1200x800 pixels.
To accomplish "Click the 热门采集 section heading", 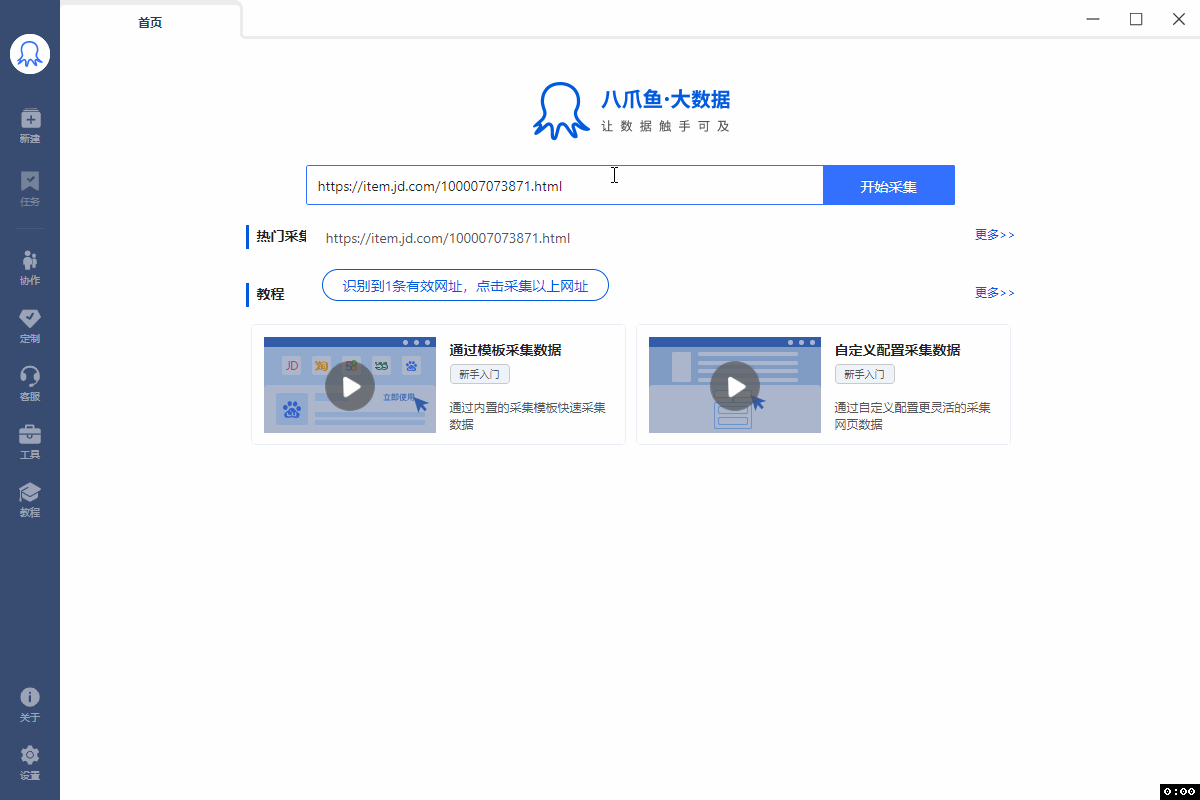I will [281, 237].
